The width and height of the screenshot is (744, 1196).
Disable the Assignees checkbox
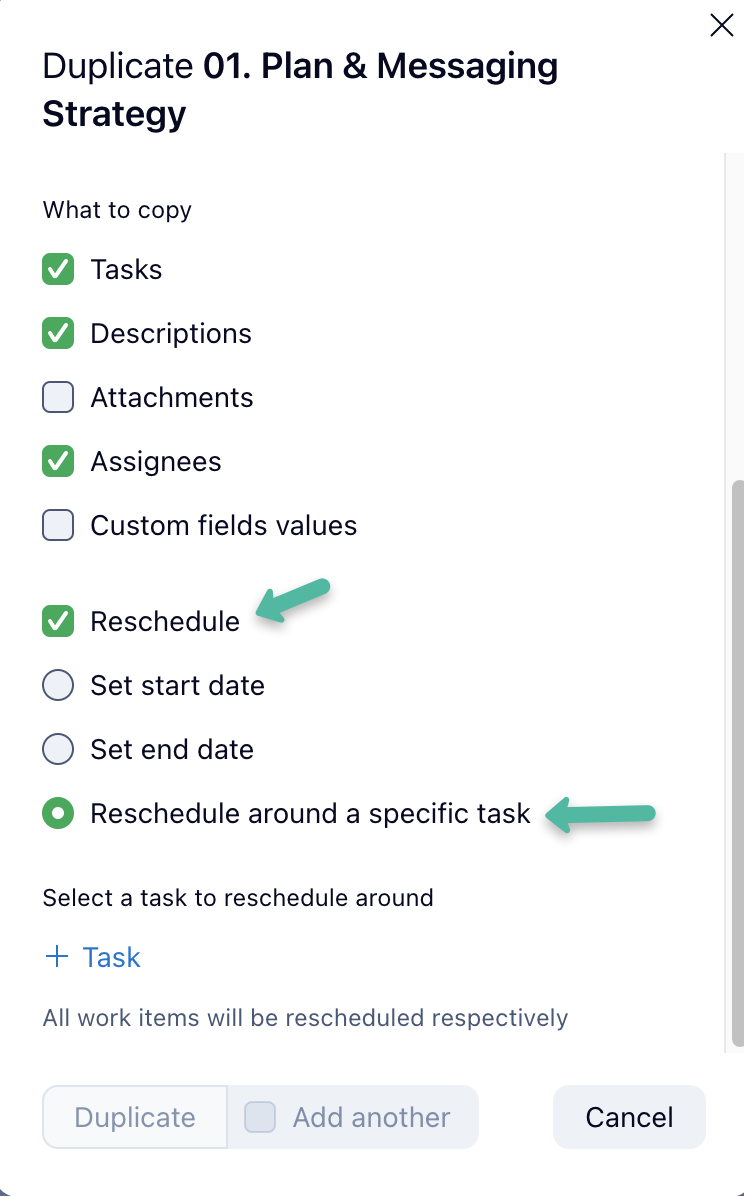point(58,461)
